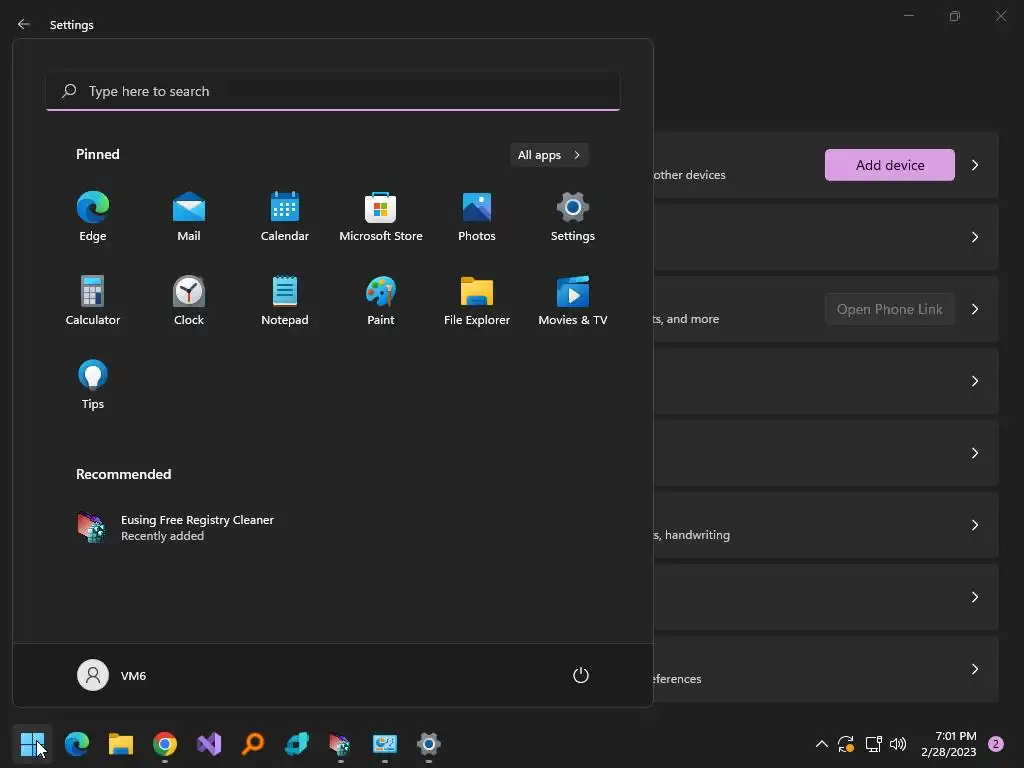Open the Clock app
This screenshot has height=768, width=1024.
(x=189, y=301)
